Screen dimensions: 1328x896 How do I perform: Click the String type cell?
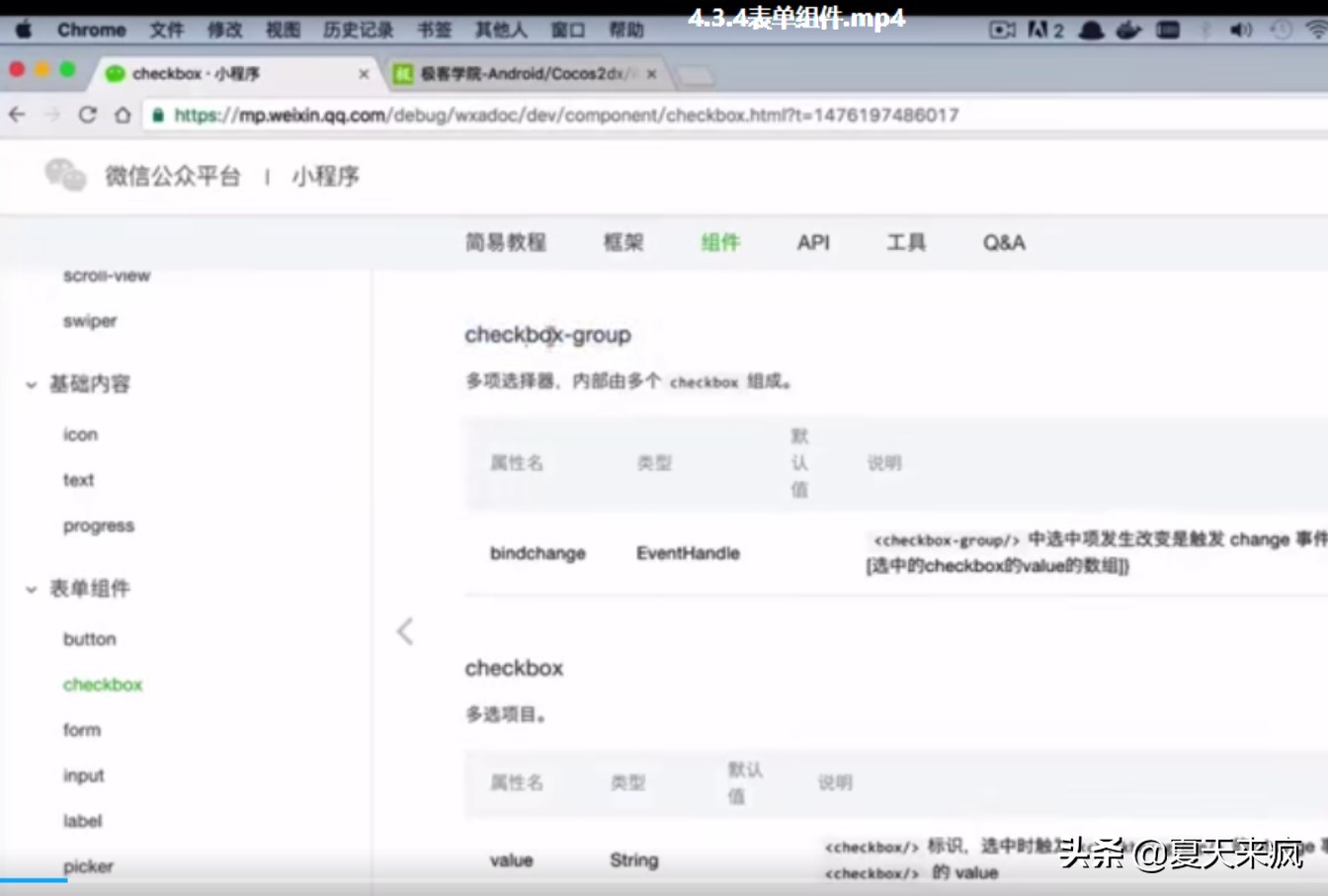[x=634, y=860]
